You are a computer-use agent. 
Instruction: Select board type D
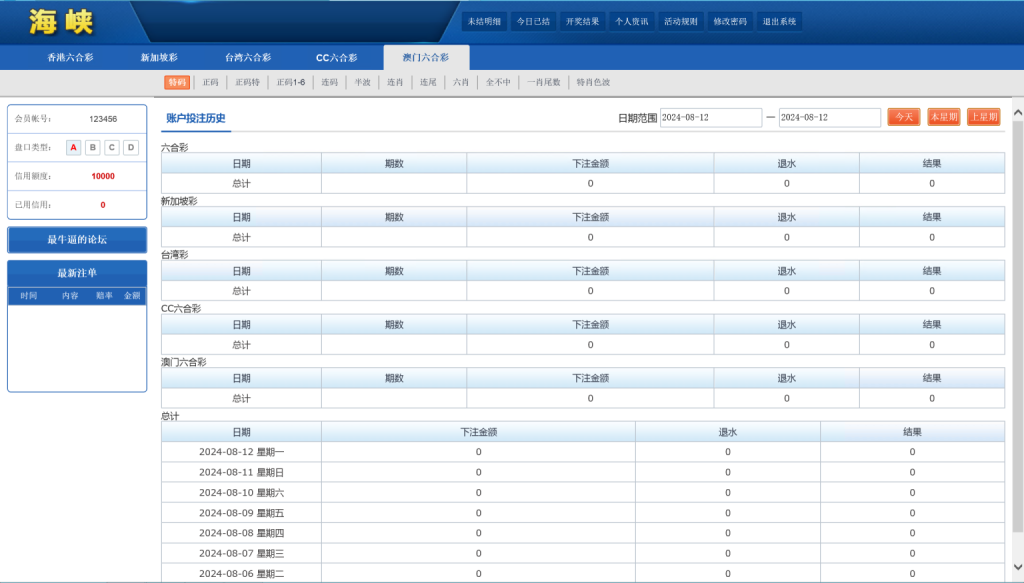coord(129,148)
